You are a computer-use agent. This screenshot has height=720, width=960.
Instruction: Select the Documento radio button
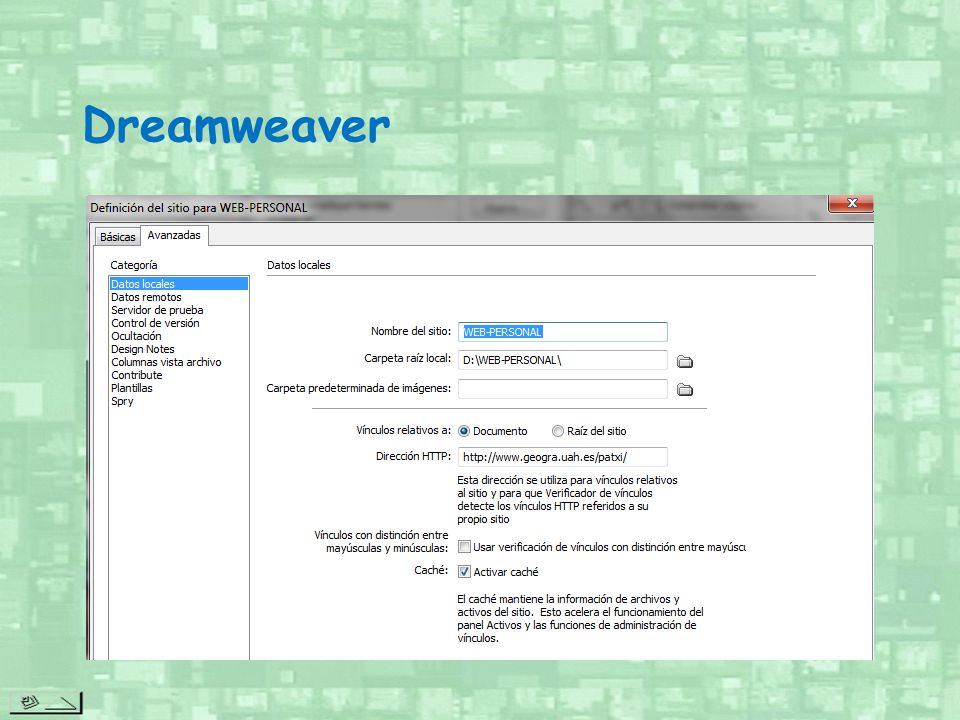(x=464, y=431)
